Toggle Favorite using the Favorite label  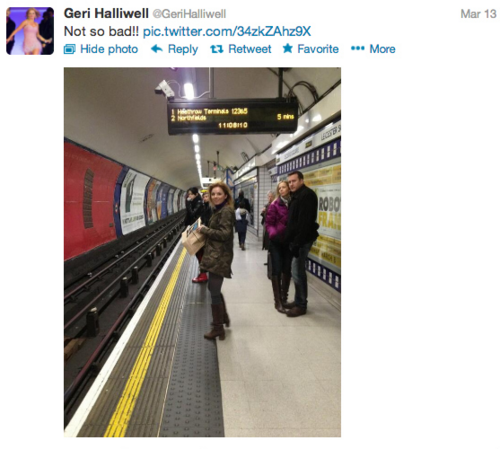[x=318, y=49]
